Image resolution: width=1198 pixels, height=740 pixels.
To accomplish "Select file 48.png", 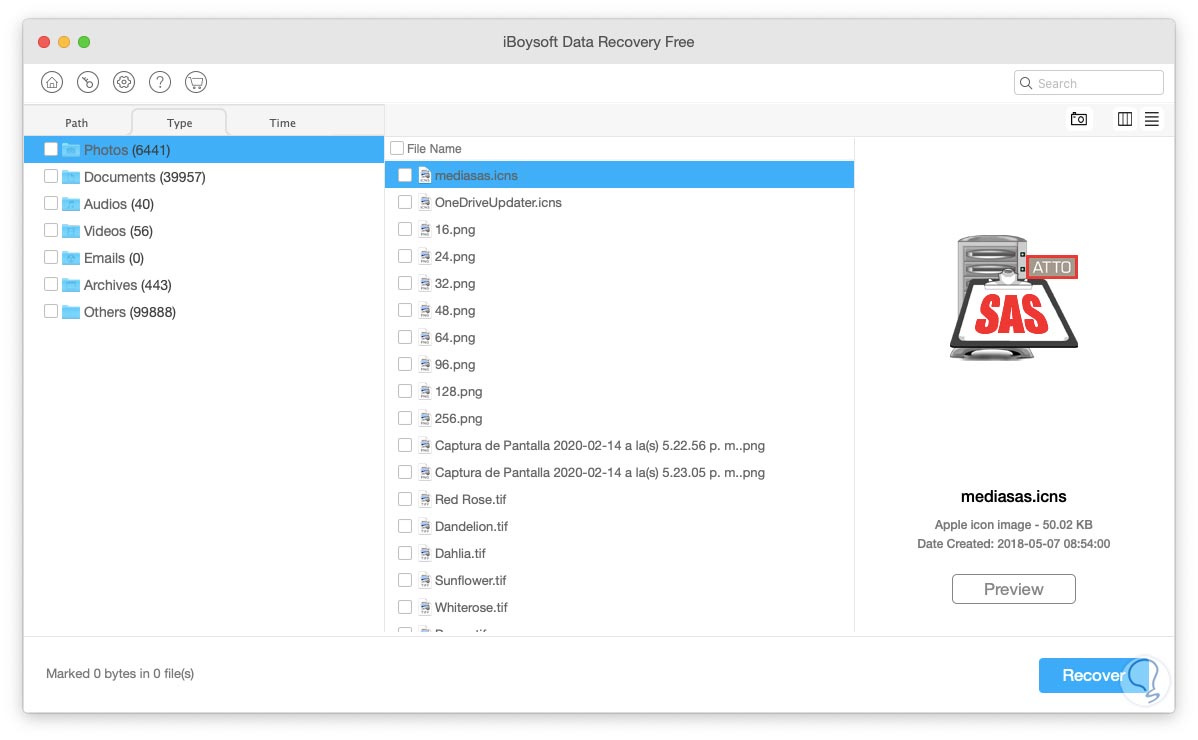I will tap(620, 311).
